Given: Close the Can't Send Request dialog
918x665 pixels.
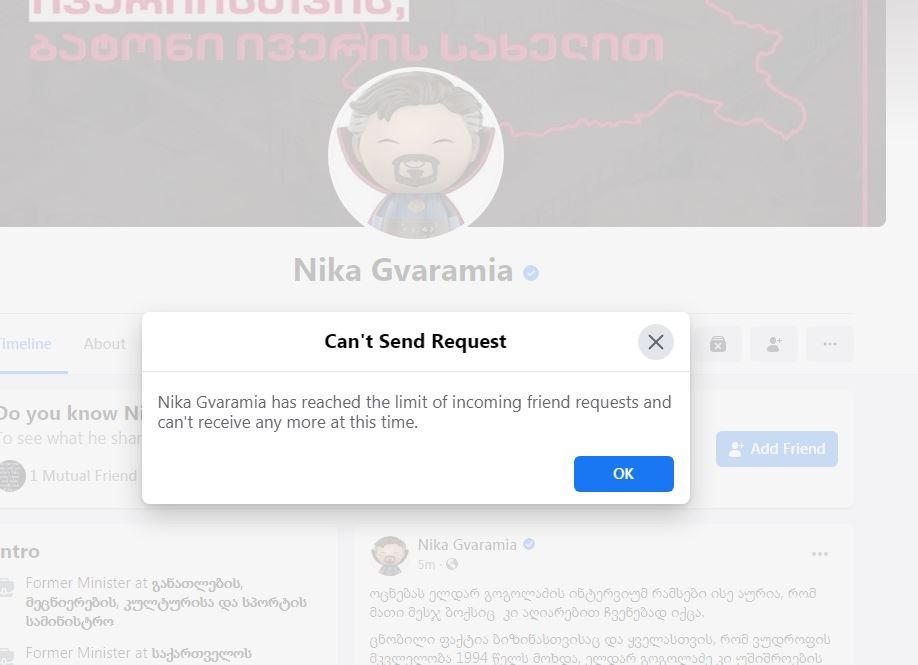Looking at the screenshot, I should (x=656, y=342).
